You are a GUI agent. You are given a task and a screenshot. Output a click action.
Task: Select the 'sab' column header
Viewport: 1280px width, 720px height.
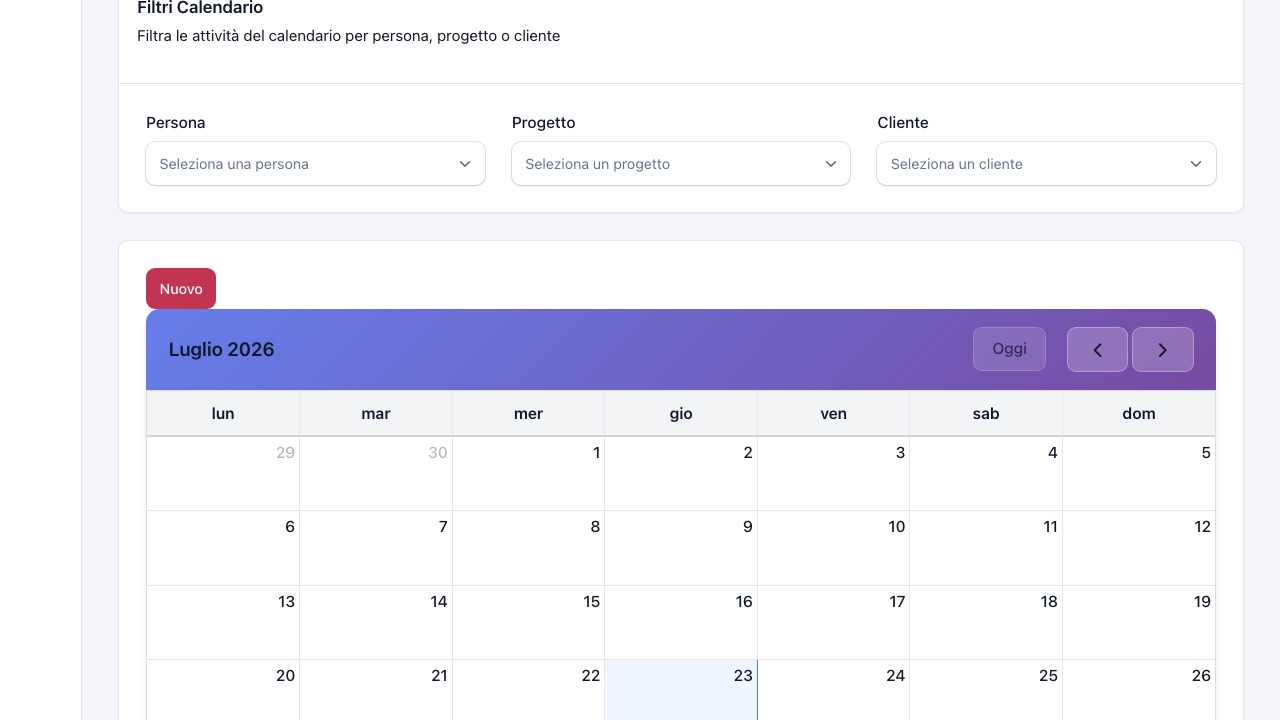click(x=986, y=414)
